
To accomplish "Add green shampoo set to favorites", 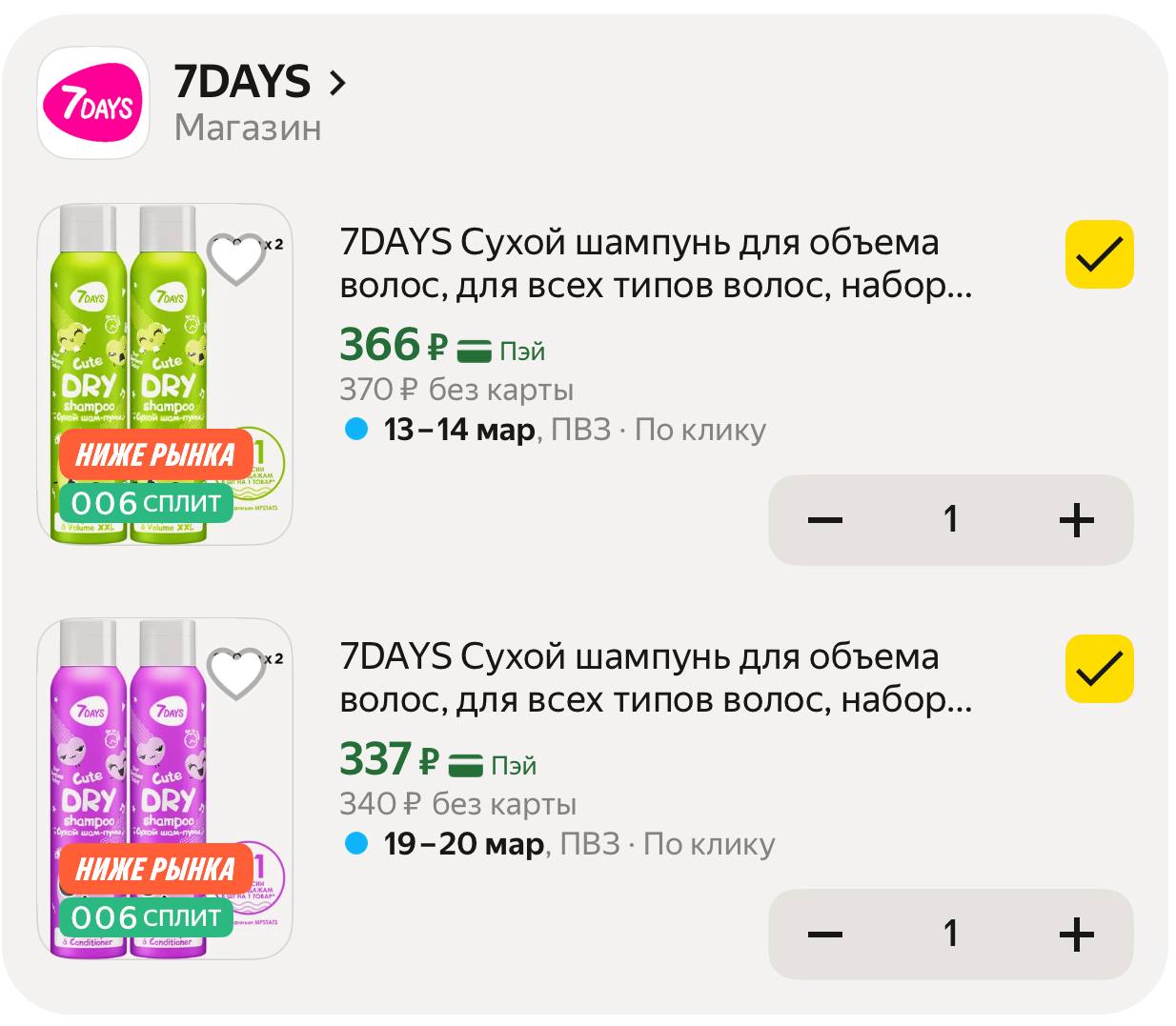I will point(236,259).
